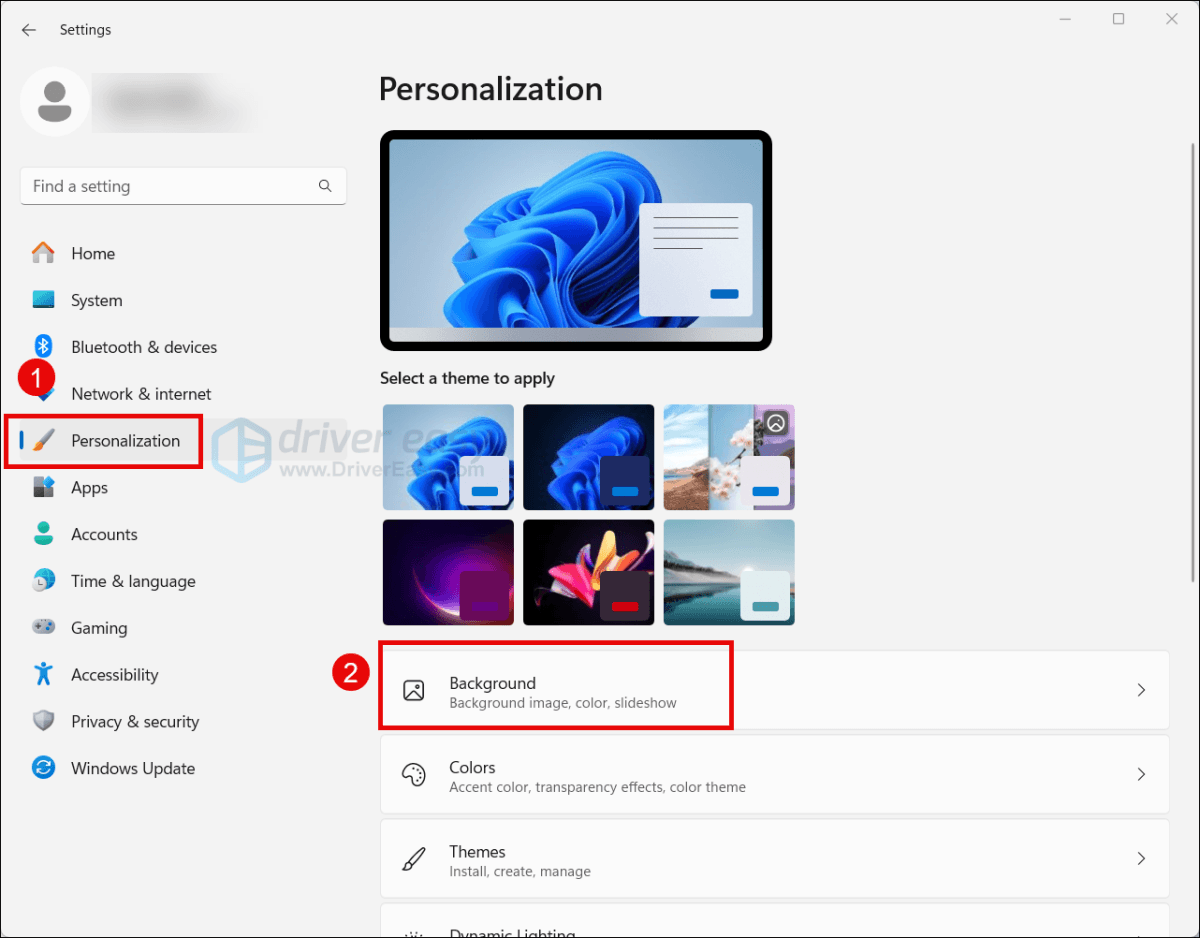
Task: Open Colors settings via its chevron
Action: [x=1141, y=774]
